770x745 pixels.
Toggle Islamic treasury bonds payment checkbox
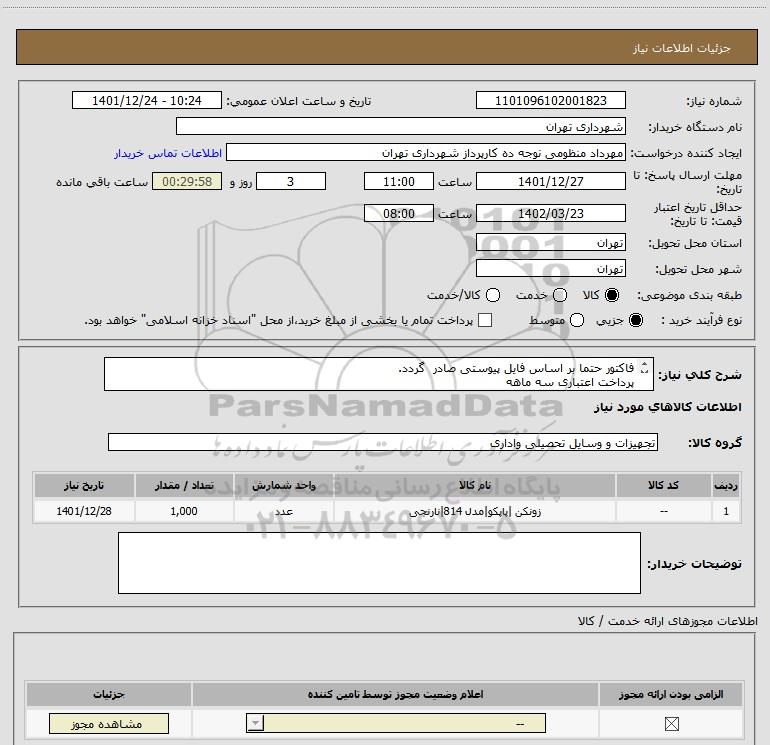coord(485,320)
